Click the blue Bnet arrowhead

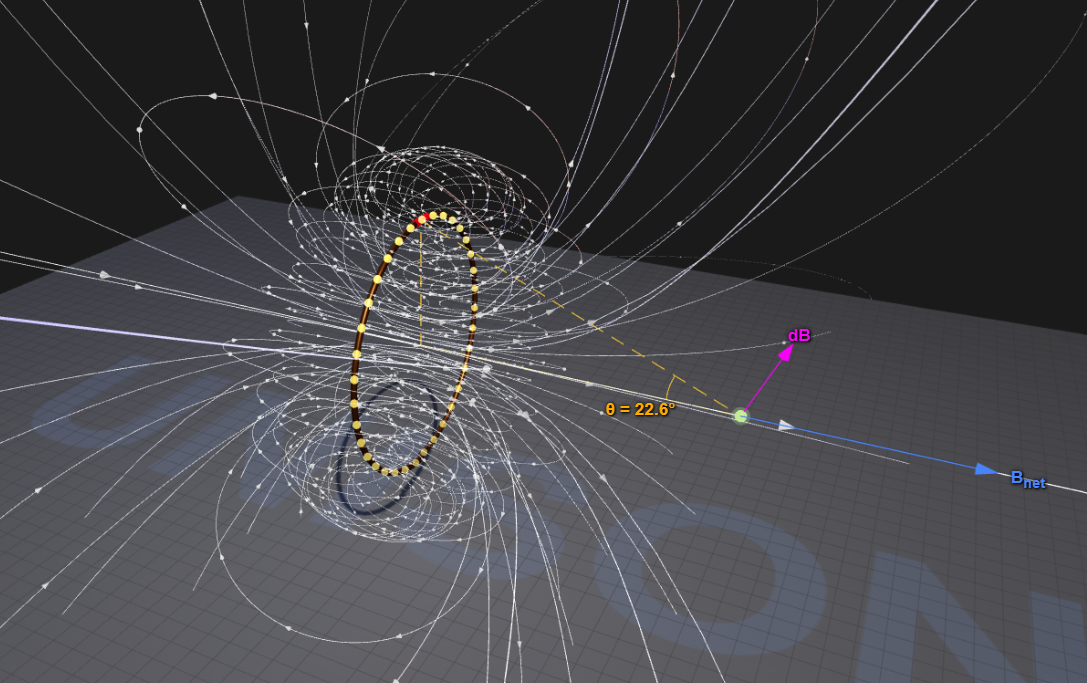987,469
